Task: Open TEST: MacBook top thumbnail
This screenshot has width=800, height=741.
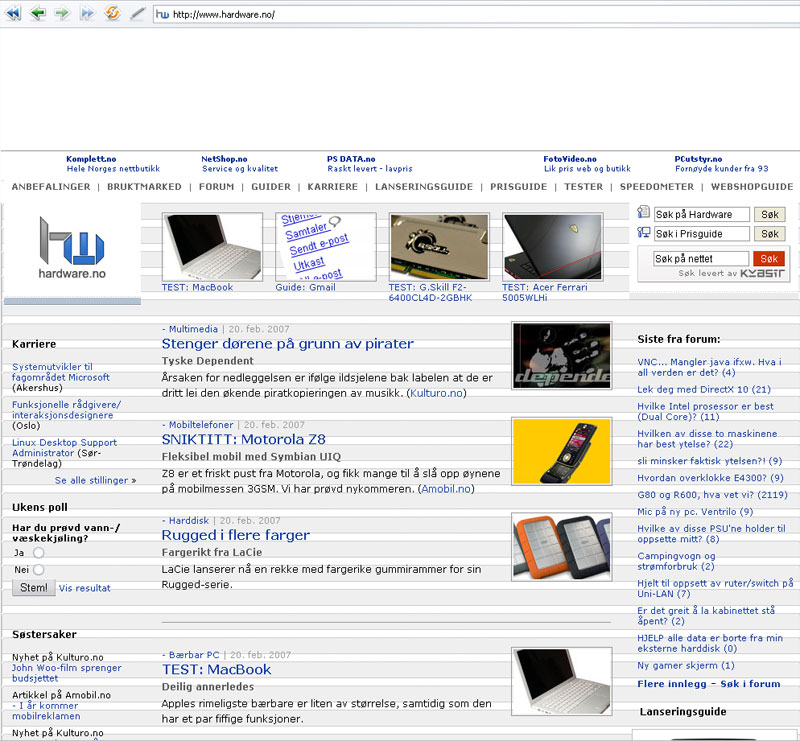Action: pos(212,247)
